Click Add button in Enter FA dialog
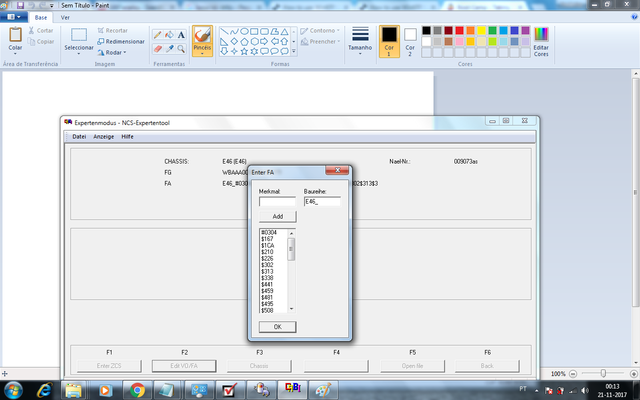 [278, 216]
